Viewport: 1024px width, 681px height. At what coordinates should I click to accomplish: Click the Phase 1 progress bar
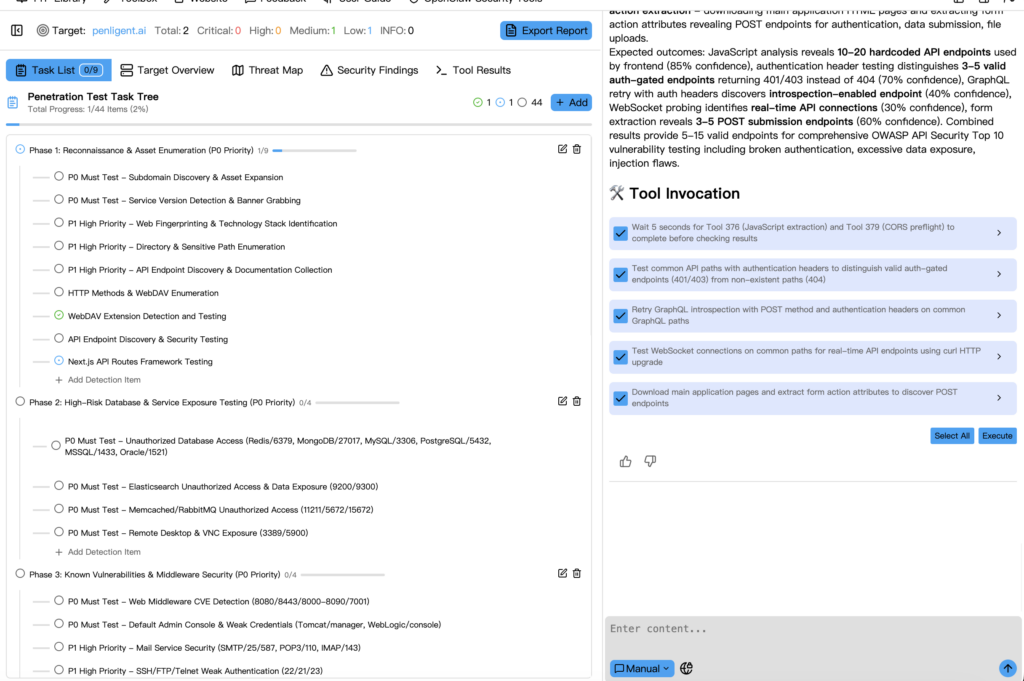(314, 150)
